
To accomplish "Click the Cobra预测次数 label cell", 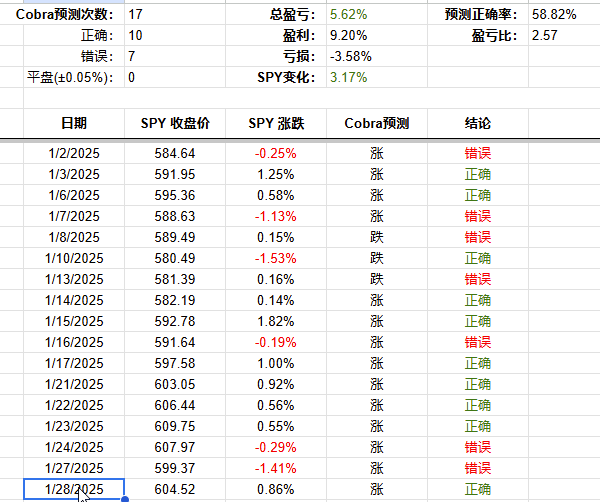I will (65, 15).
